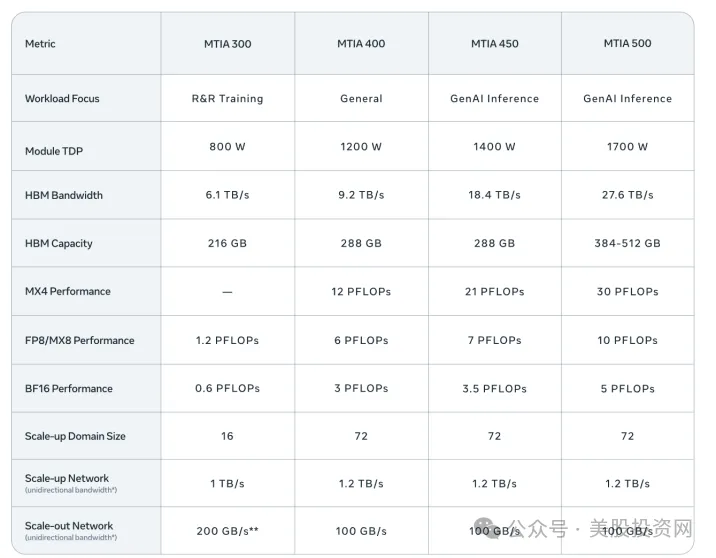Viewport: 716px width, 558px height.
Task: Select the Scale-up Domain Size label
Action: point(75,436)
